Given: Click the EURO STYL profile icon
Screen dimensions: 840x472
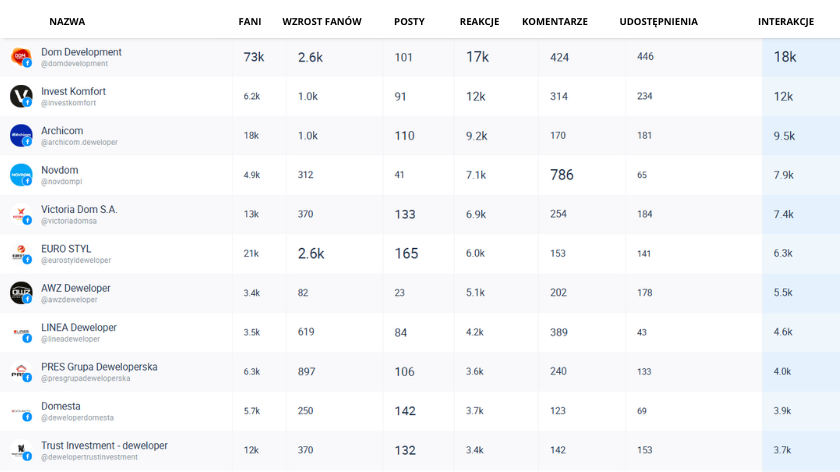Looking at the screenshot, I should 21,253.
